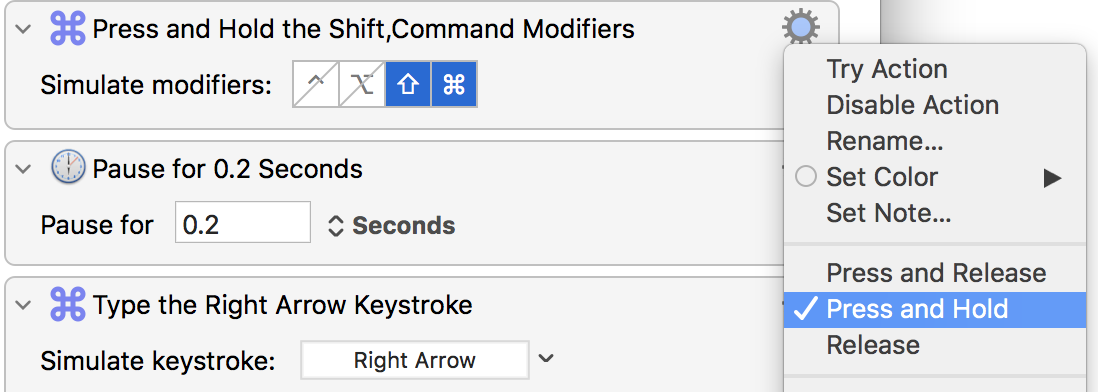Select Press and Release option
The height and width of the screenshot is (392, 1098).
[935, 273]
